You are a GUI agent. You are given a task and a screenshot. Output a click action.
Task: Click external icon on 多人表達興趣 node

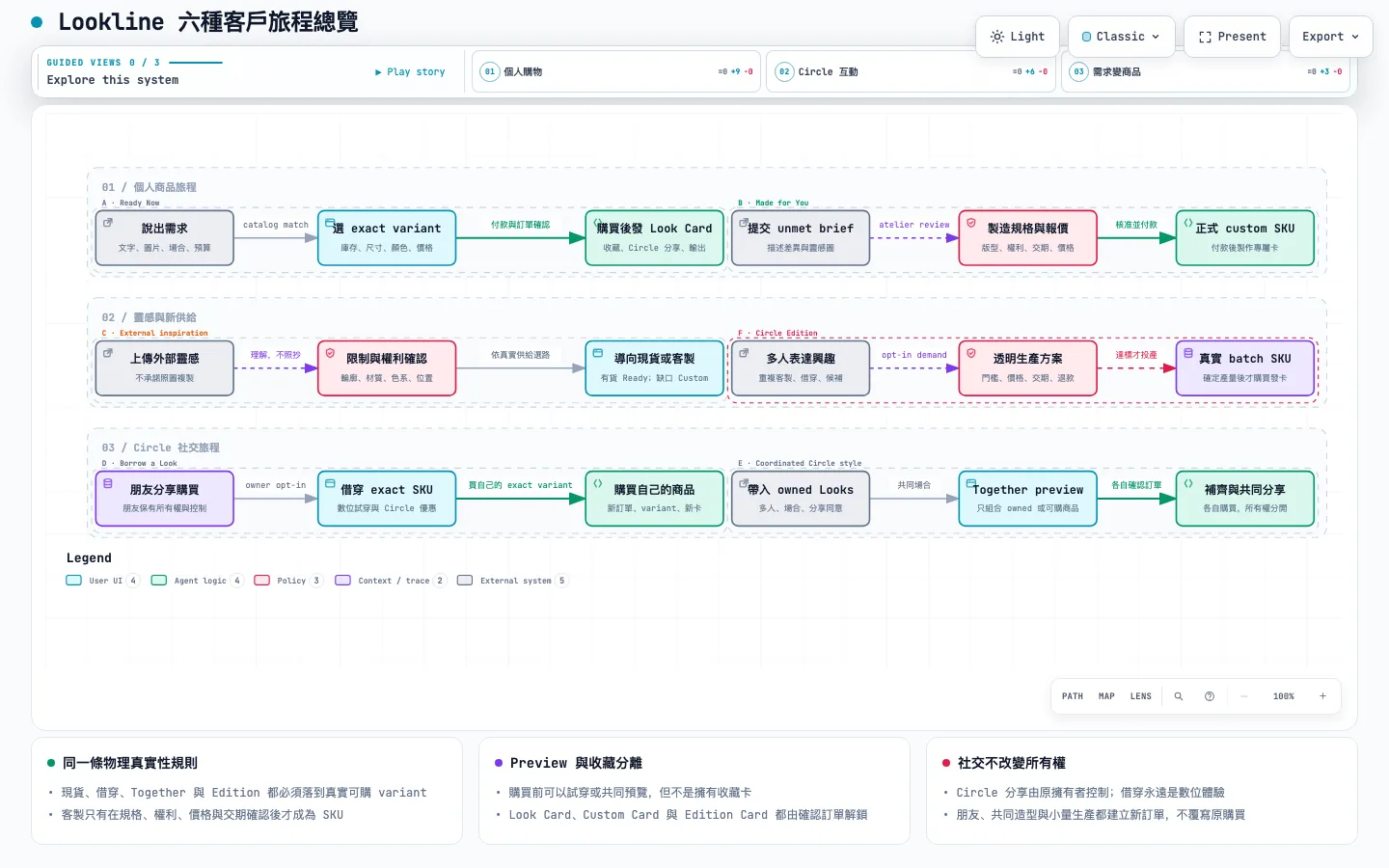click(744, 353)
